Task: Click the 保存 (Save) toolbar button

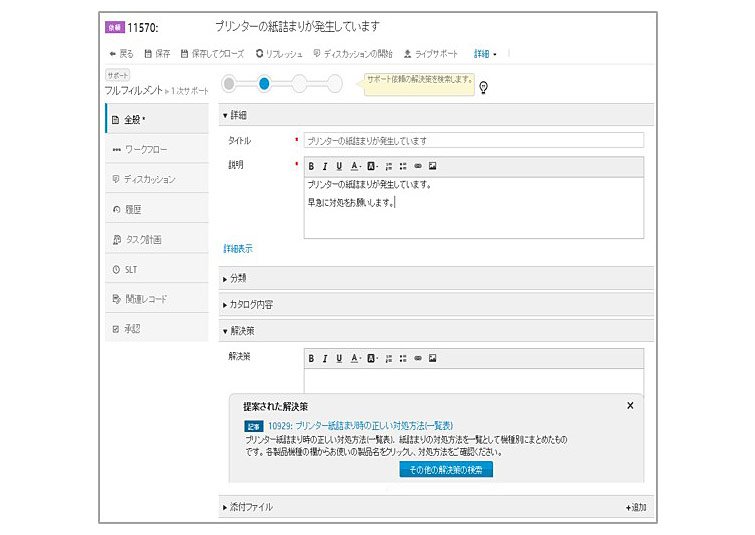Action: tap(157, 53)
